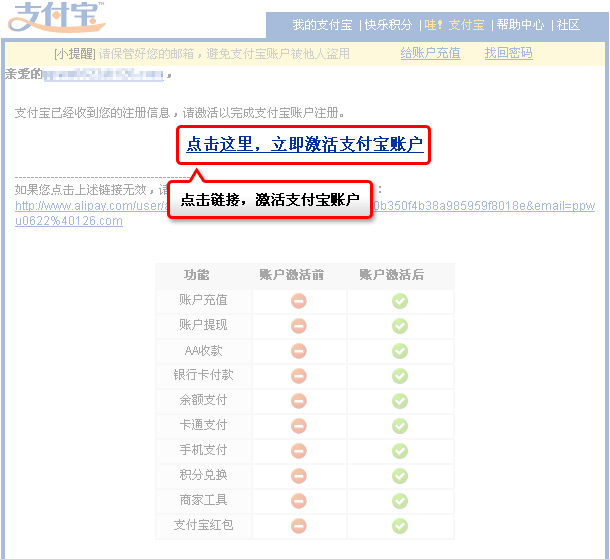The image size is (610, 559).
Task: Click green check icon for 卡通支付
Action: point(400,426)
